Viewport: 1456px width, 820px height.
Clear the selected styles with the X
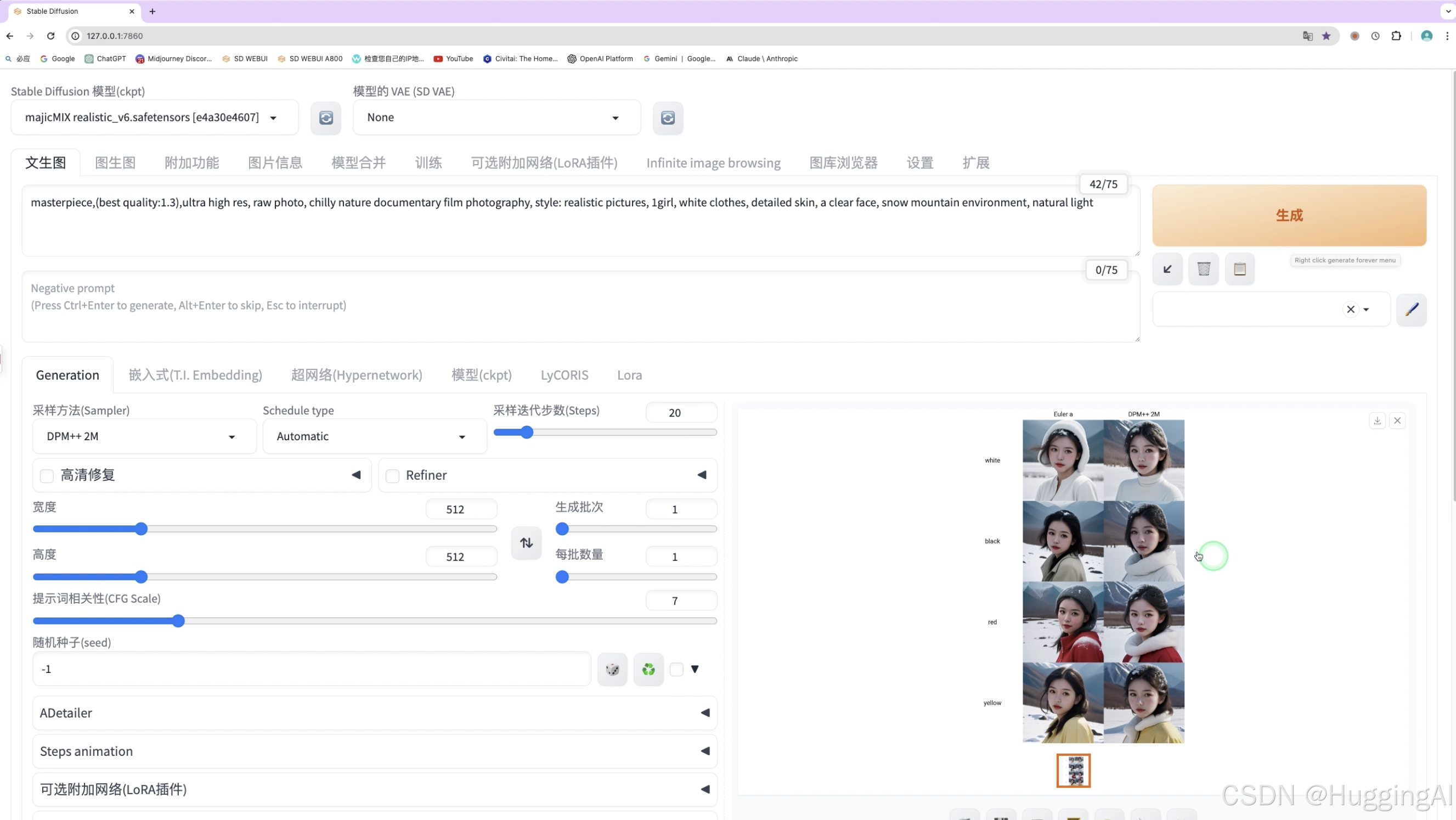(x=1350, y=310)
